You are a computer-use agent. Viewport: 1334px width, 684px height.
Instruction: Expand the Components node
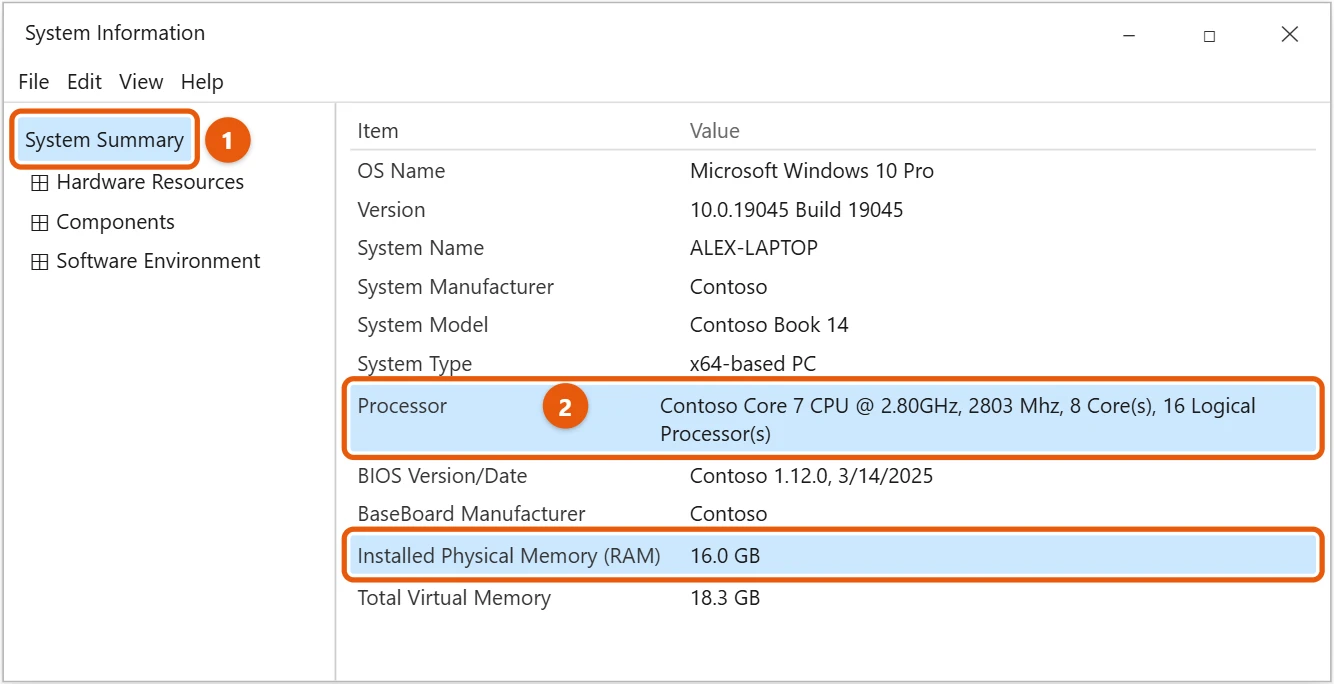[x=40, y=223]
